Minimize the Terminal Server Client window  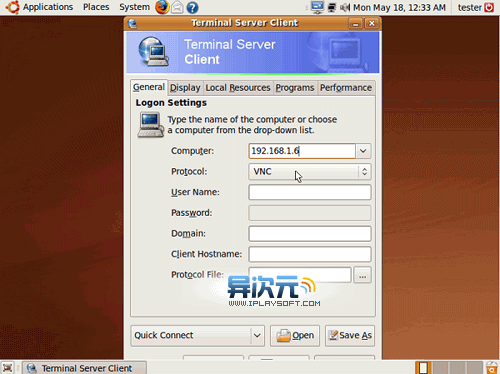[355, 23]
